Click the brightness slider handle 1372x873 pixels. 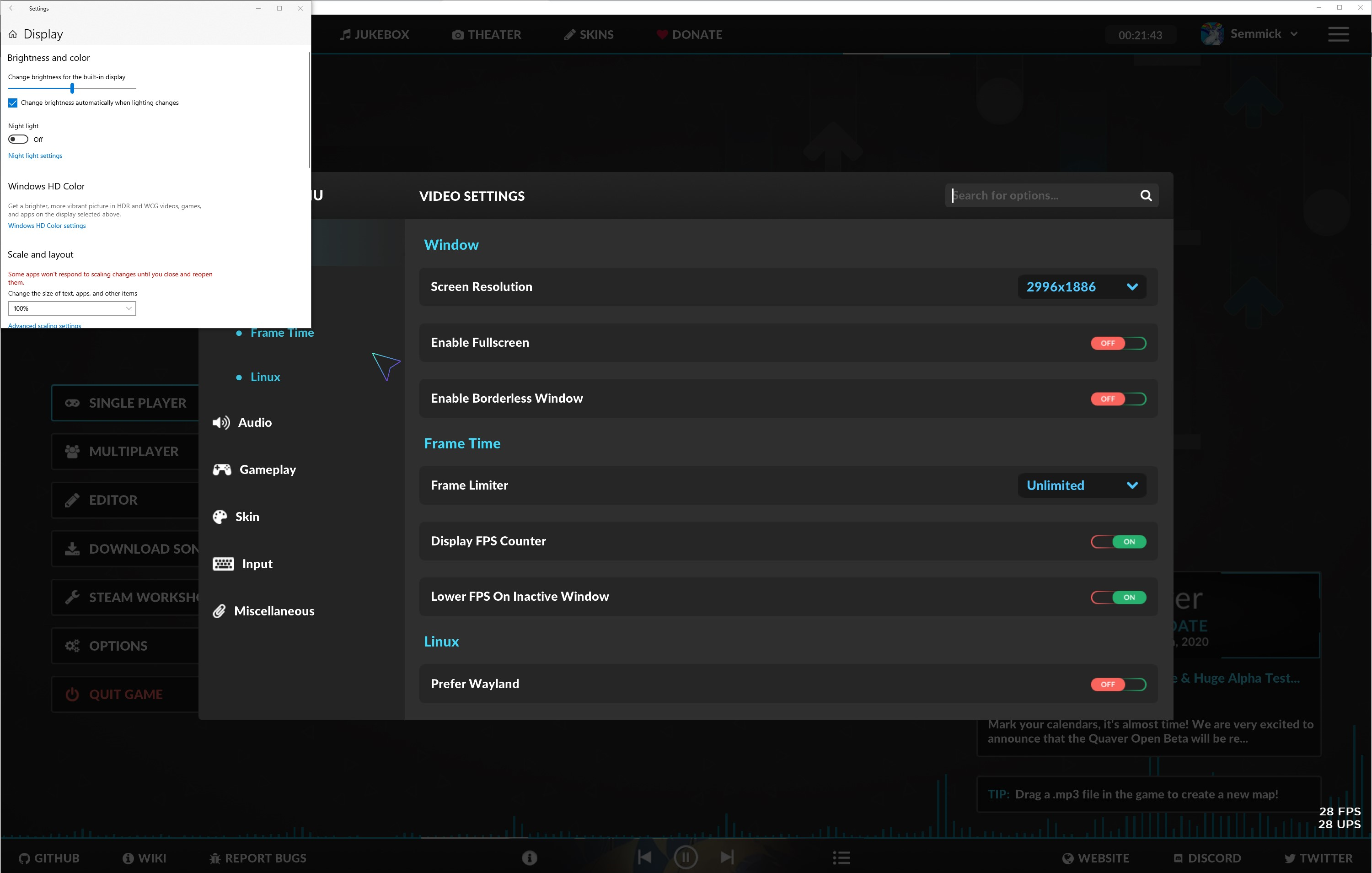pyautogui.click(x=72, y=88)
